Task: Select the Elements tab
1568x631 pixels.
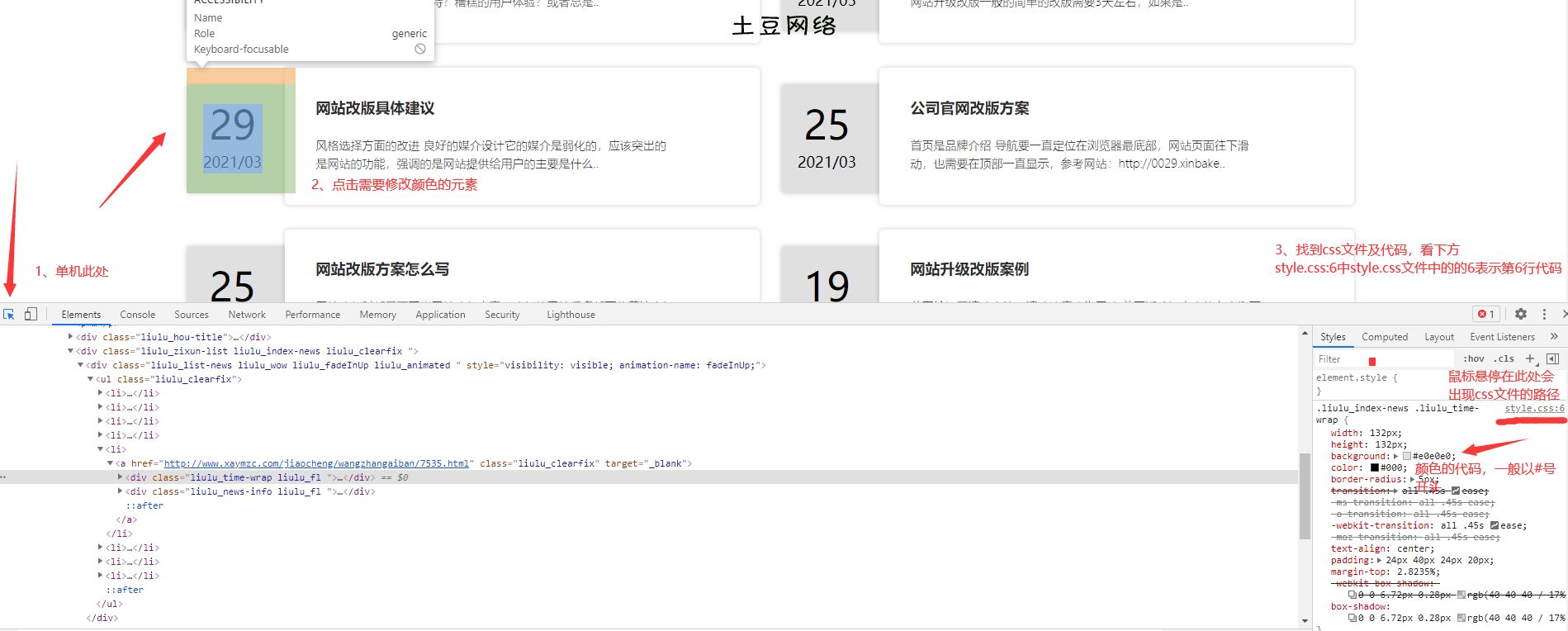Action: 81,315
